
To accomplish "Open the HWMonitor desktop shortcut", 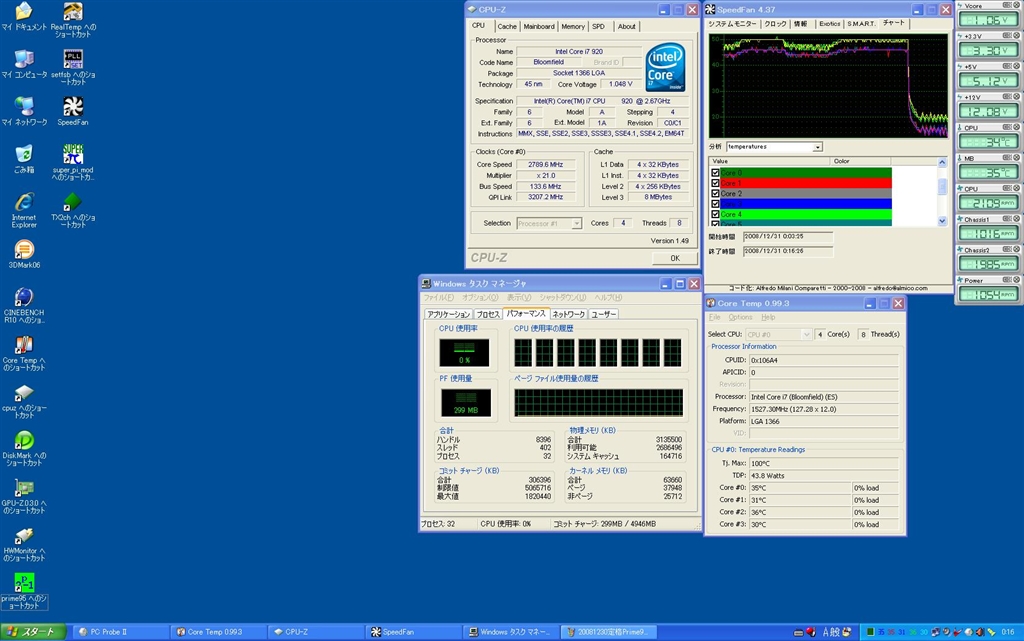I will (x=24, y=537).
